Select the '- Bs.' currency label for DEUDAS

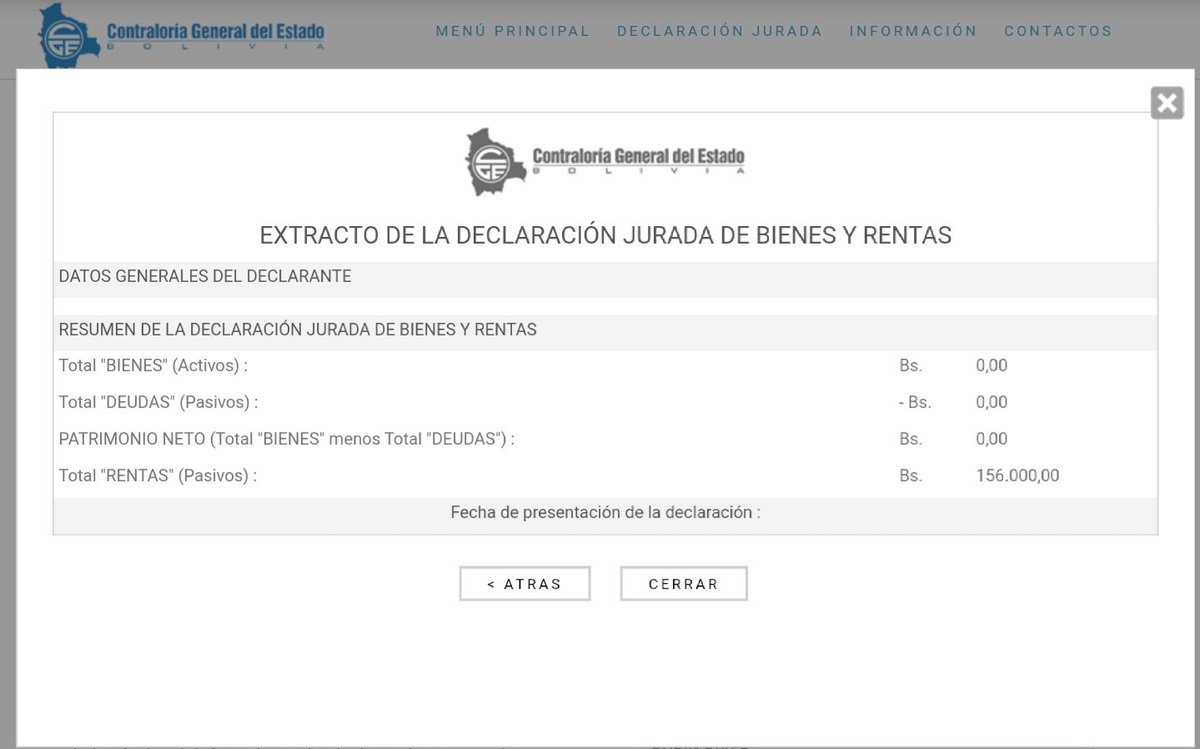(913, 402)
